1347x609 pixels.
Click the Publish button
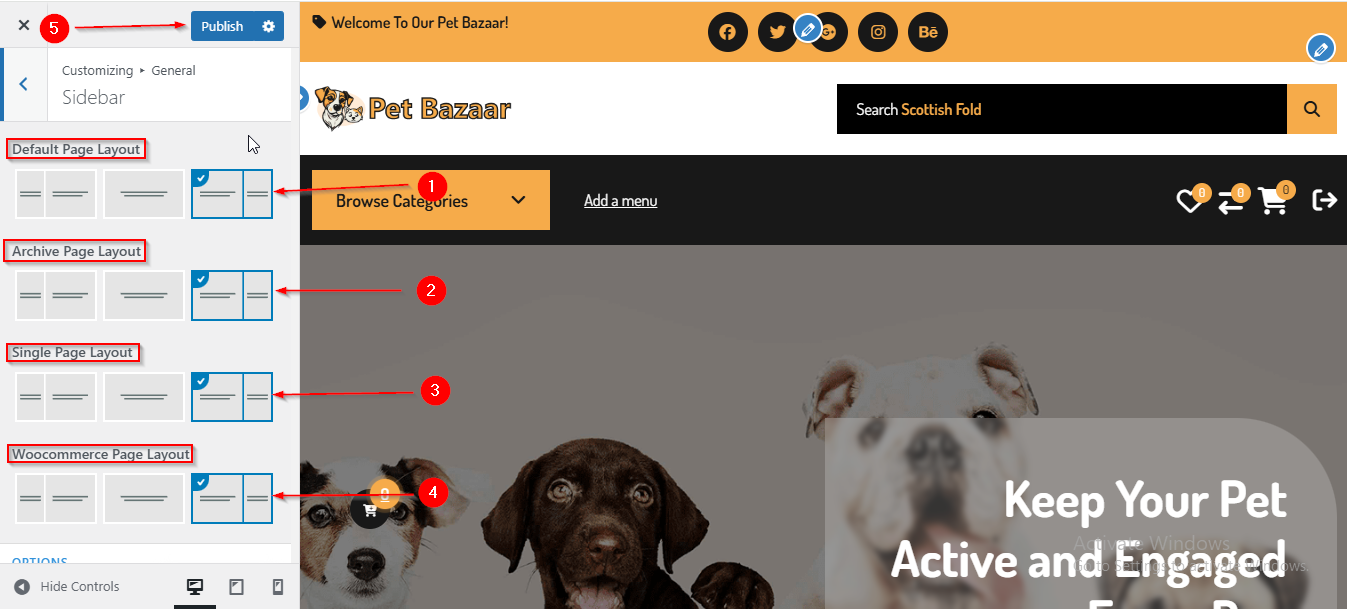222,26
